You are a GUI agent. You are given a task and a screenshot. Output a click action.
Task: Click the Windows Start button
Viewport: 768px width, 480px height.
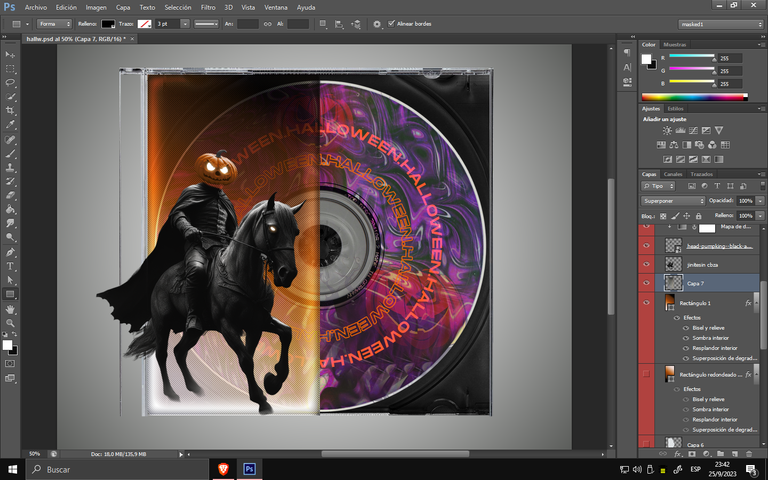click(x=12, y=469)
